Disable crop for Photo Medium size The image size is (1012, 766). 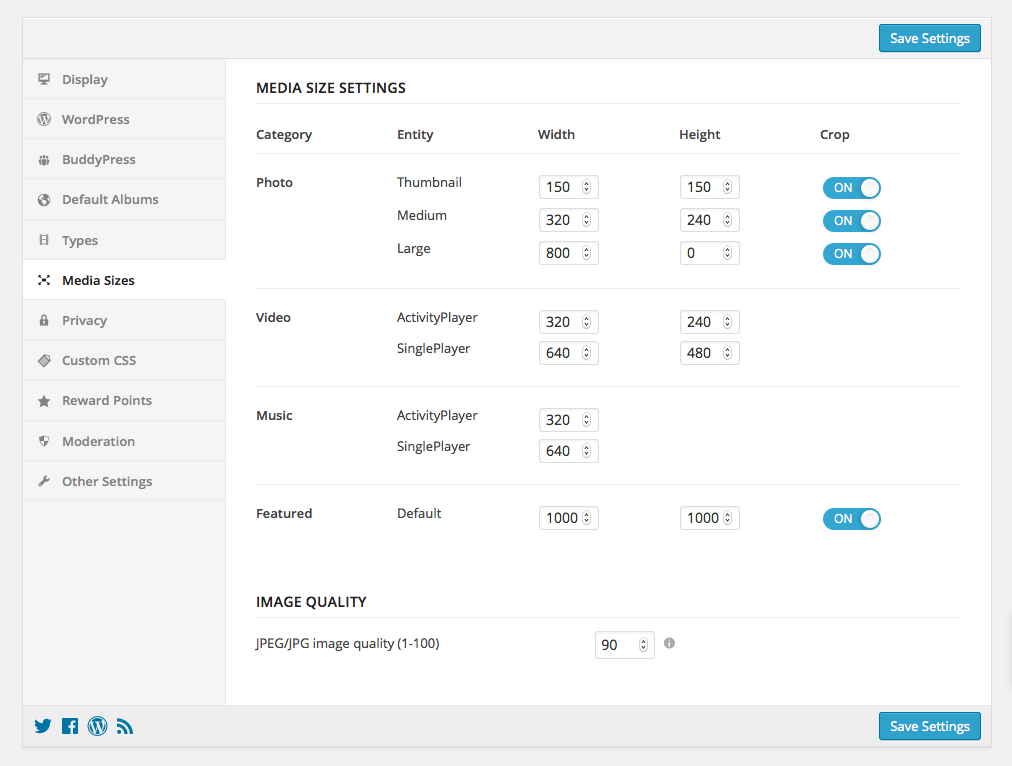851,221
